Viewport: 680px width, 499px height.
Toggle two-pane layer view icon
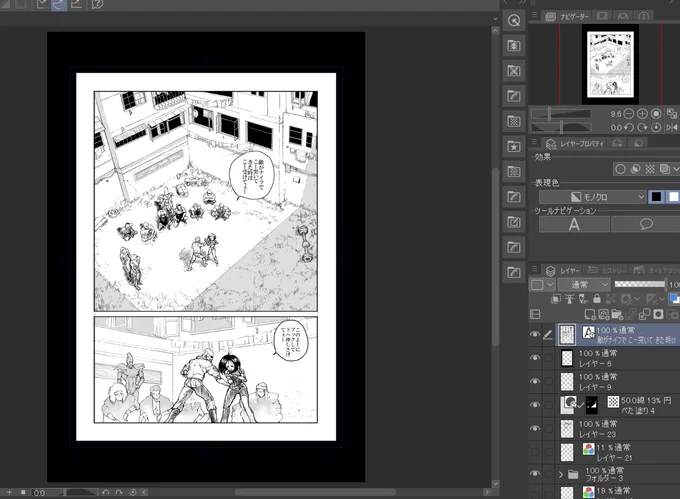[x=535, y=314]
